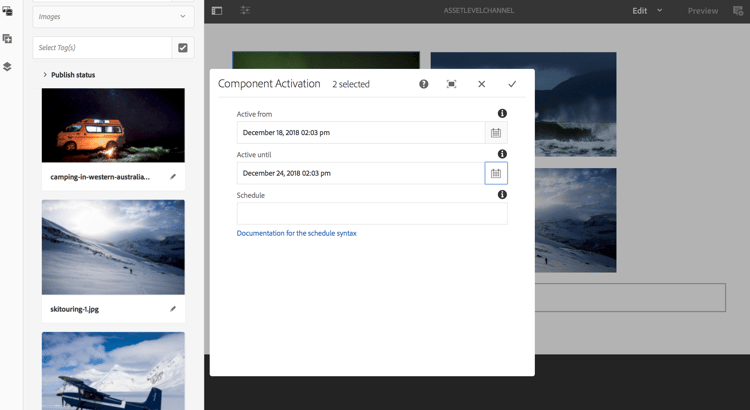Open the Components icon in left rail
This screenshot has height=410, width=750.
(x=7, y=39)
